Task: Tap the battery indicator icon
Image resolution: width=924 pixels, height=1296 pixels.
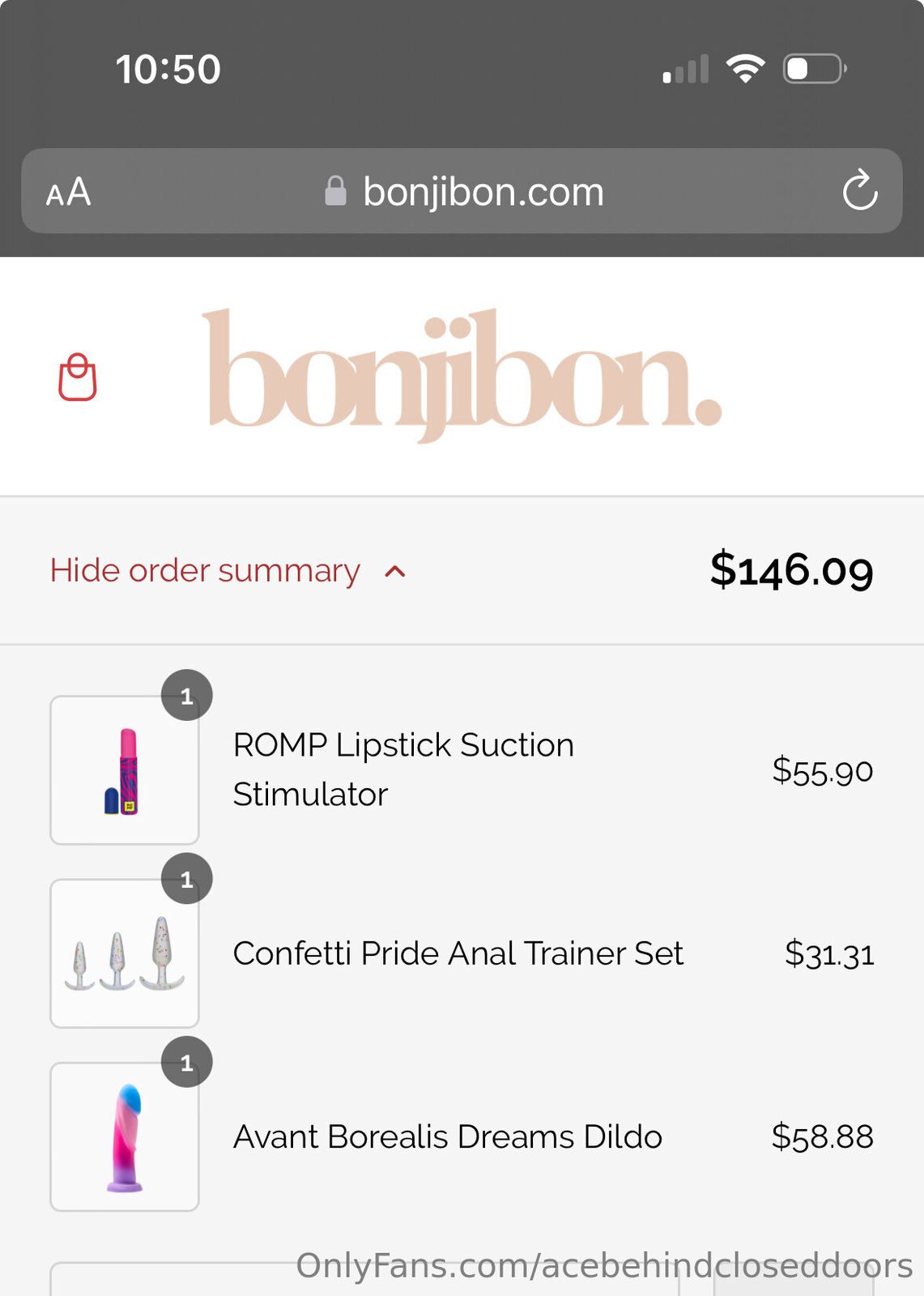Action: pos(814,69)
